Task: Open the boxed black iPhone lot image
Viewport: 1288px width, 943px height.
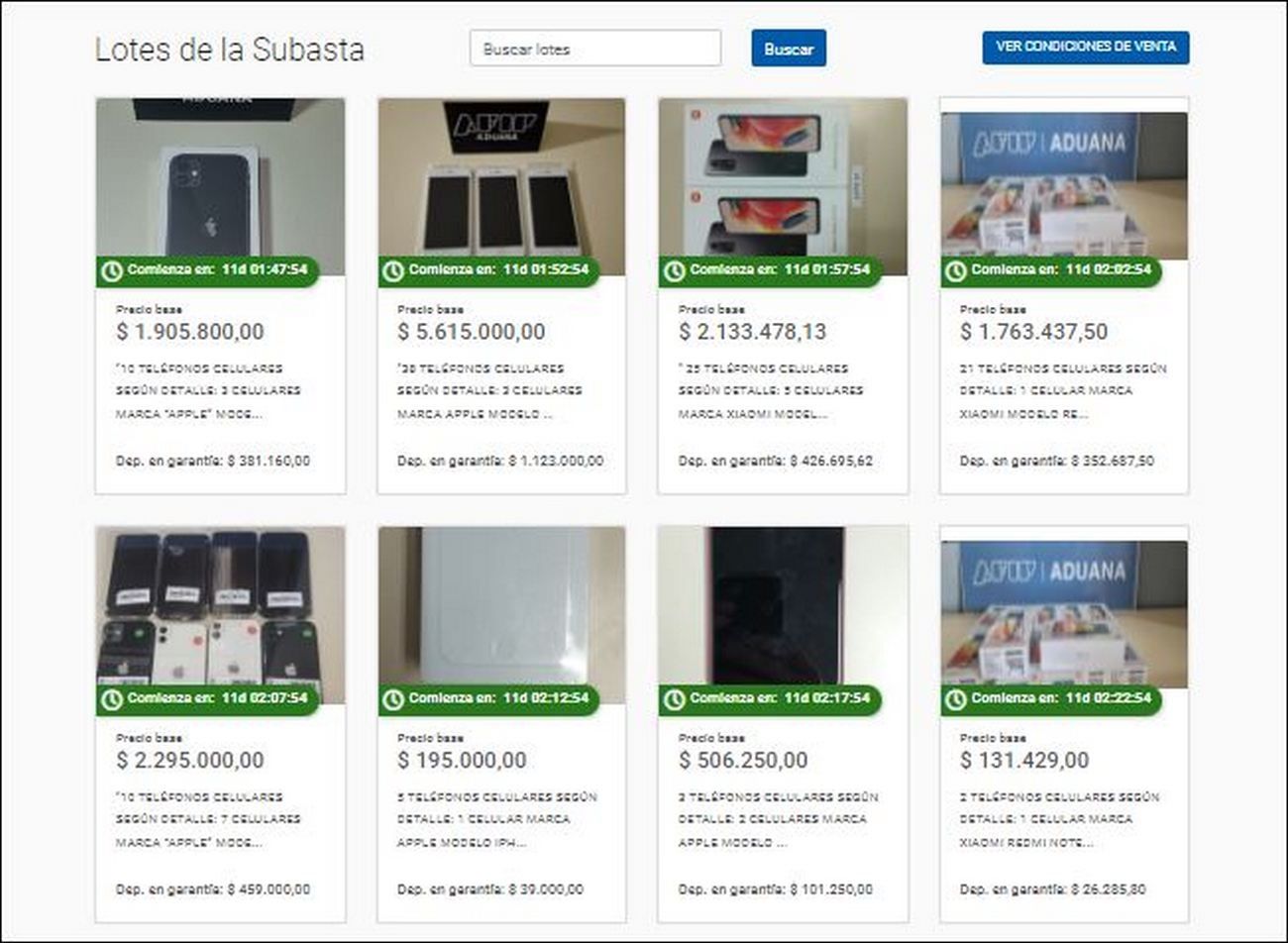Action: [220, 186]
